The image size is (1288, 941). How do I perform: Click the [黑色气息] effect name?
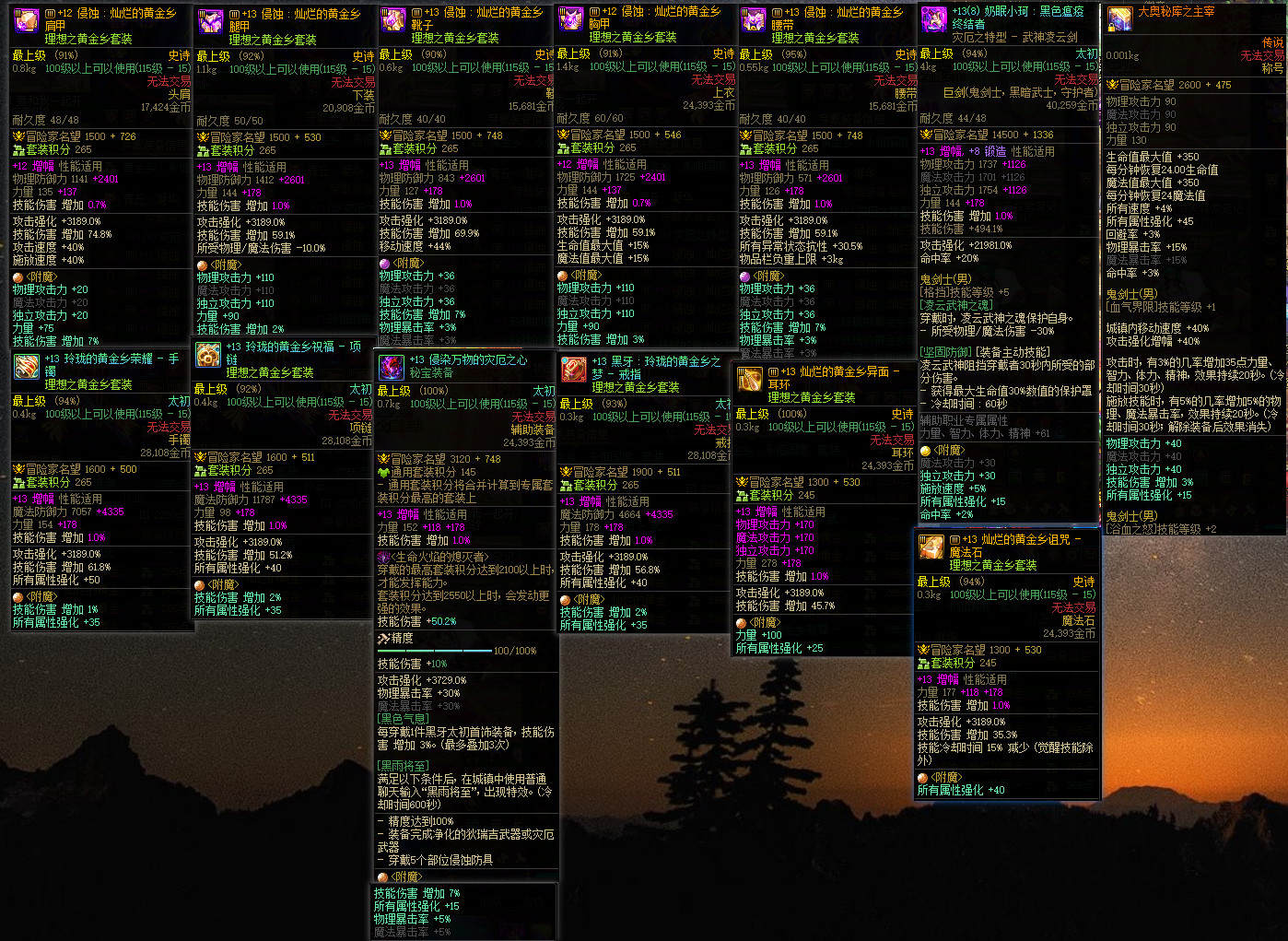(404, 718)
